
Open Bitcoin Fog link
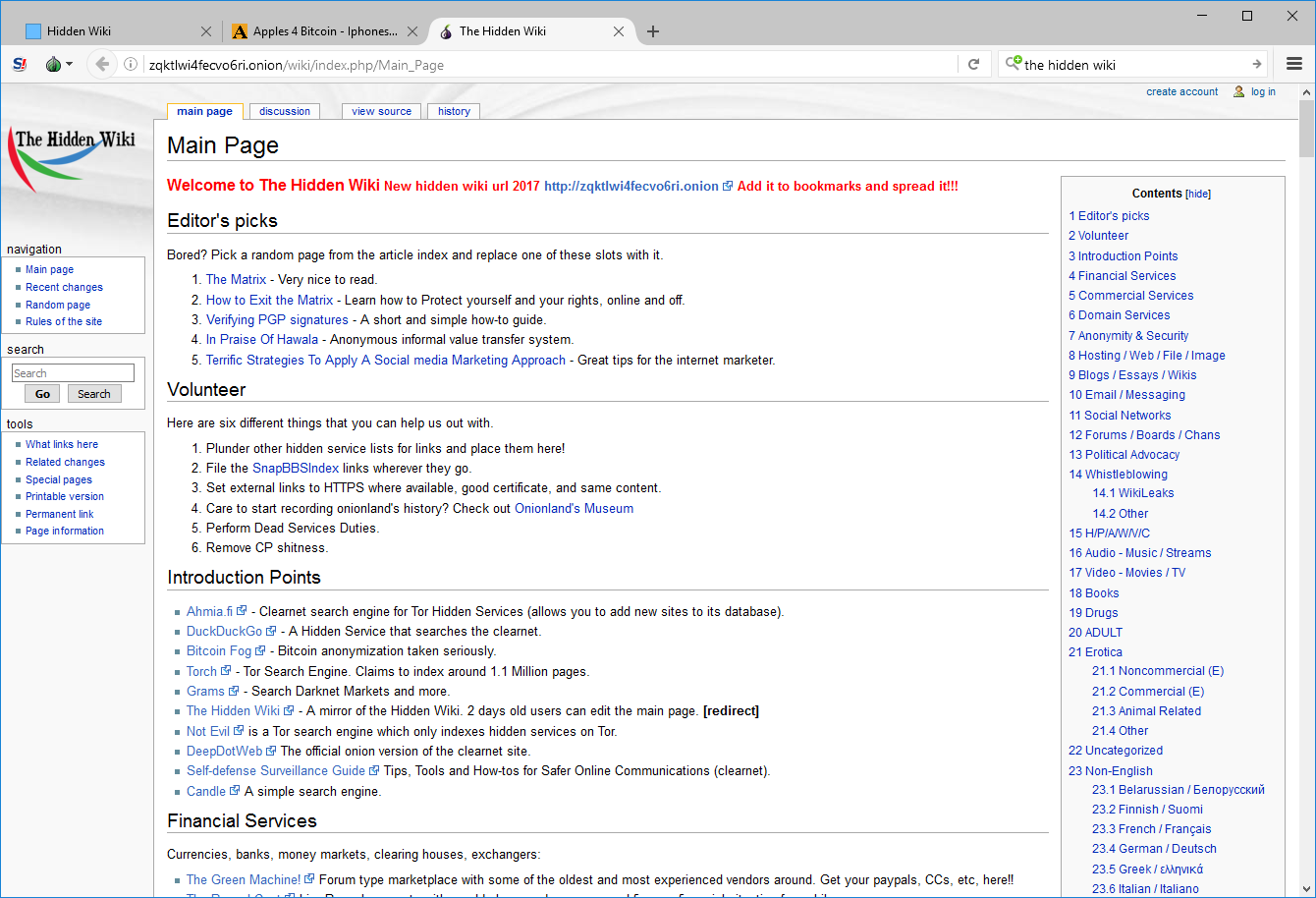click(219, 650)
